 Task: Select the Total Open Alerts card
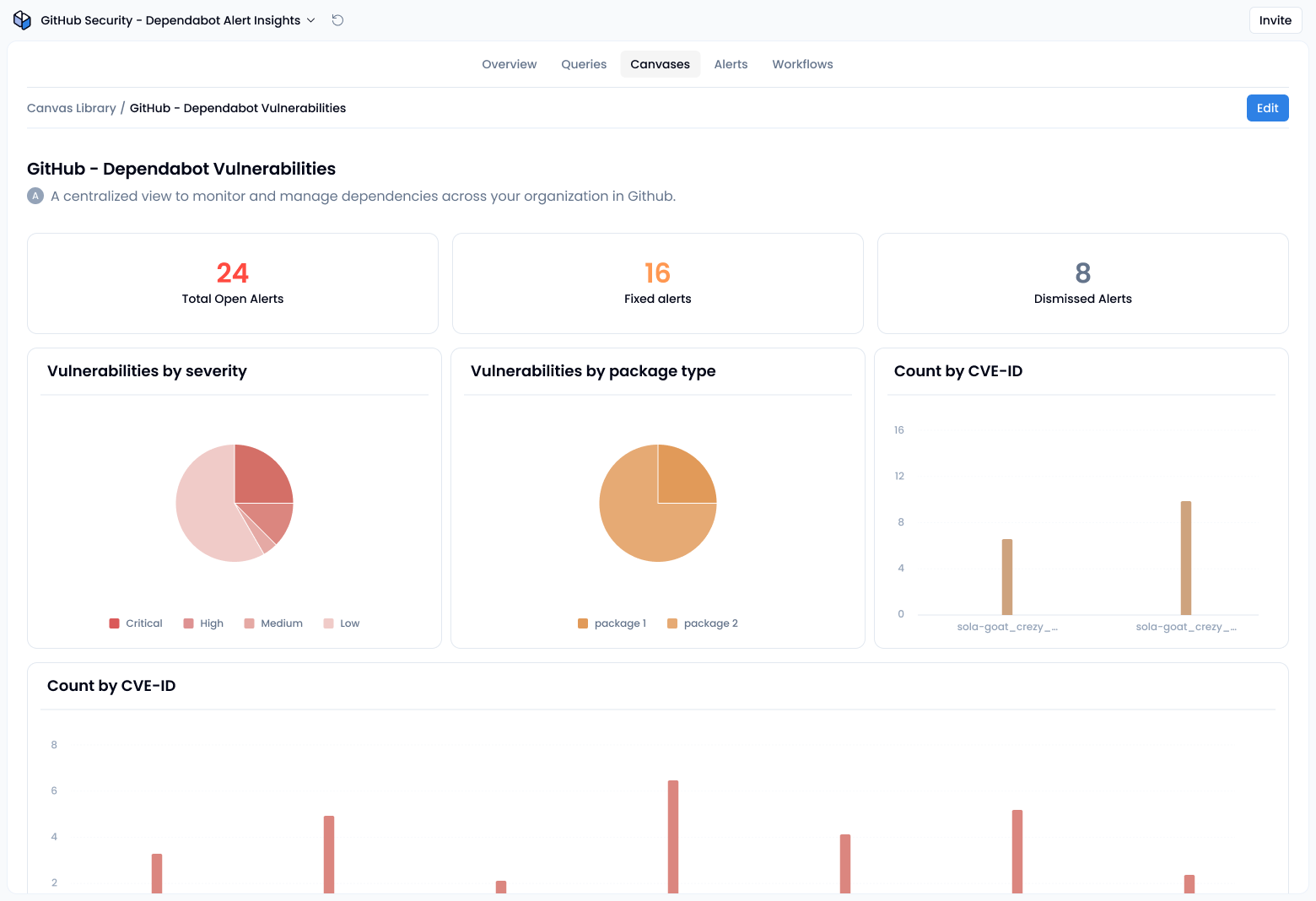click(233, 283)
